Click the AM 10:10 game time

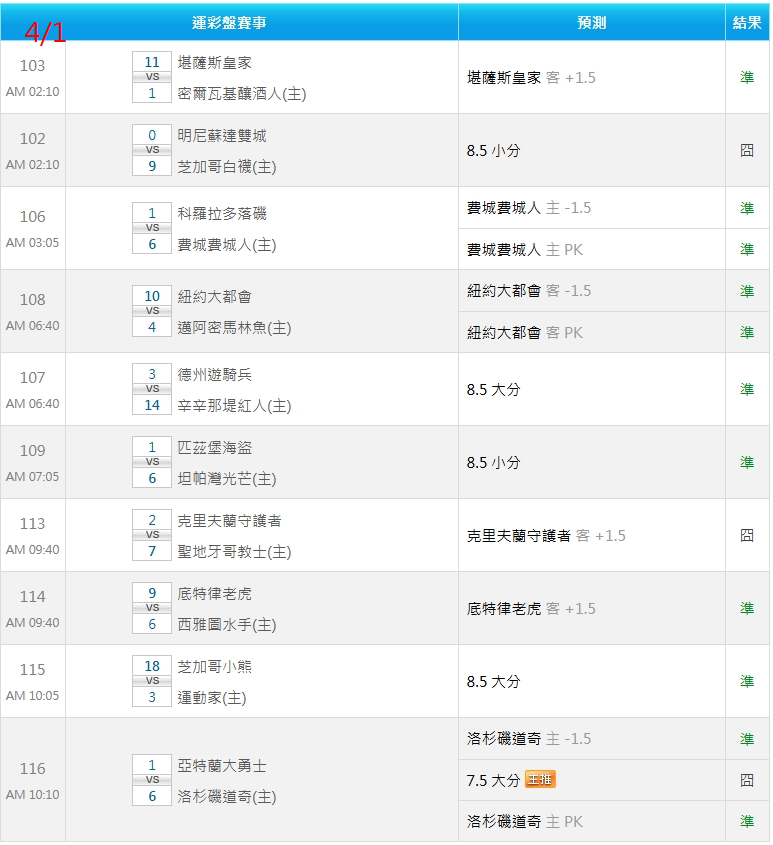point(32,795)
